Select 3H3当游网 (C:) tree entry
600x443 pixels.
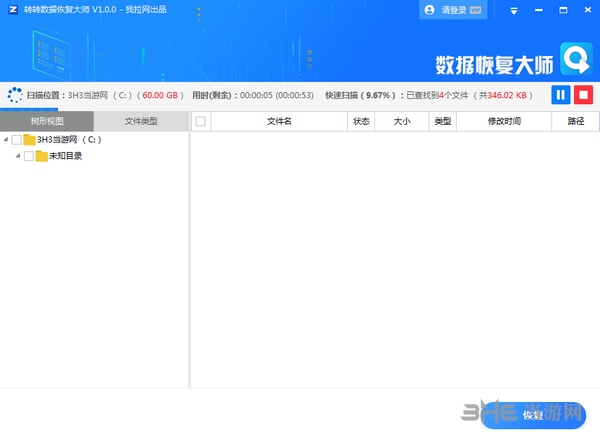[x=69, y=140]
